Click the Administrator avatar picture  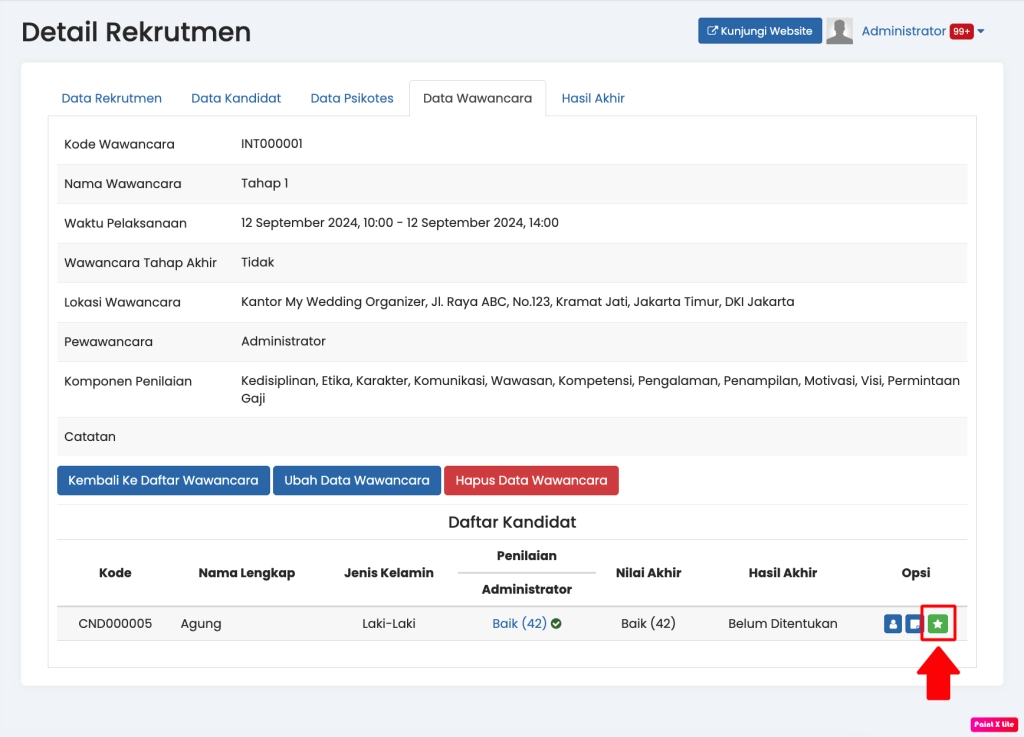pos(840,31)
